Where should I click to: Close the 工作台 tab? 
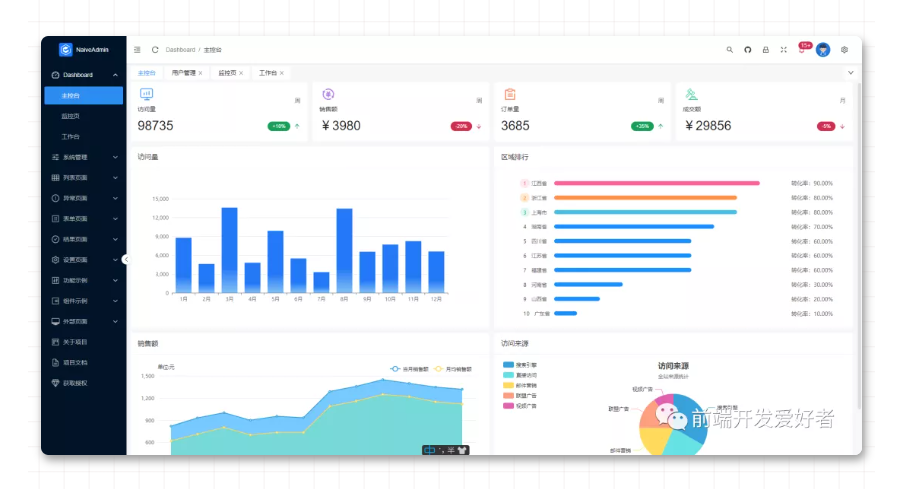[x=282, y=73]
